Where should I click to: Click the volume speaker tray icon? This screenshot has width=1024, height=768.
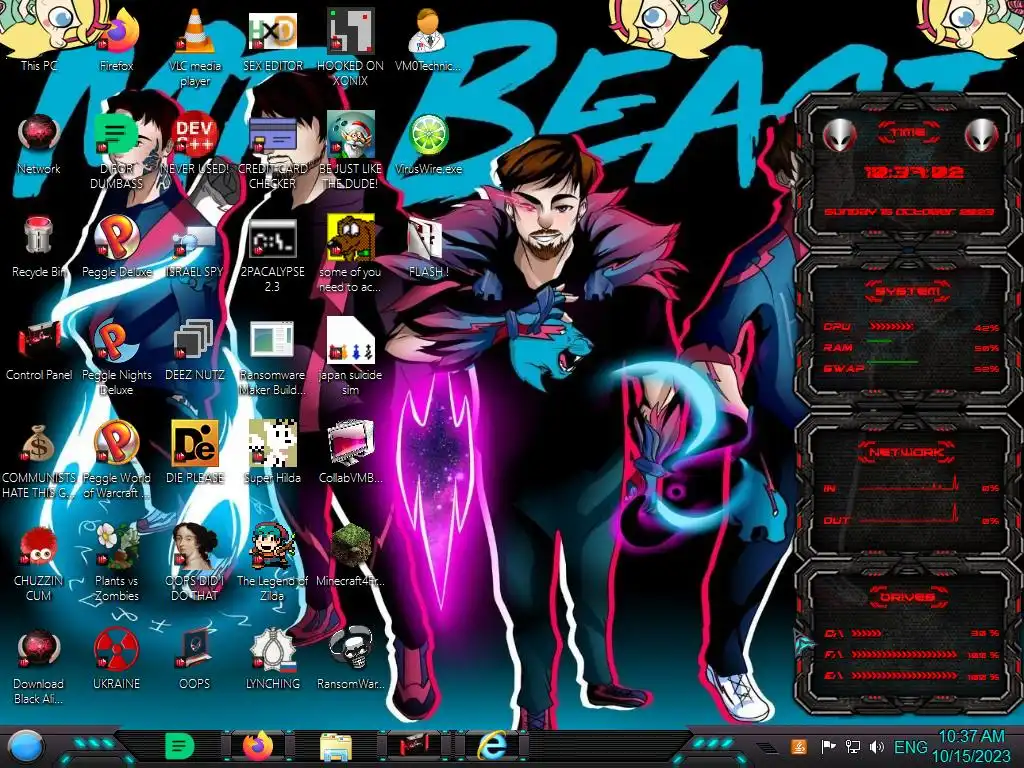click(x=877, y=746)
